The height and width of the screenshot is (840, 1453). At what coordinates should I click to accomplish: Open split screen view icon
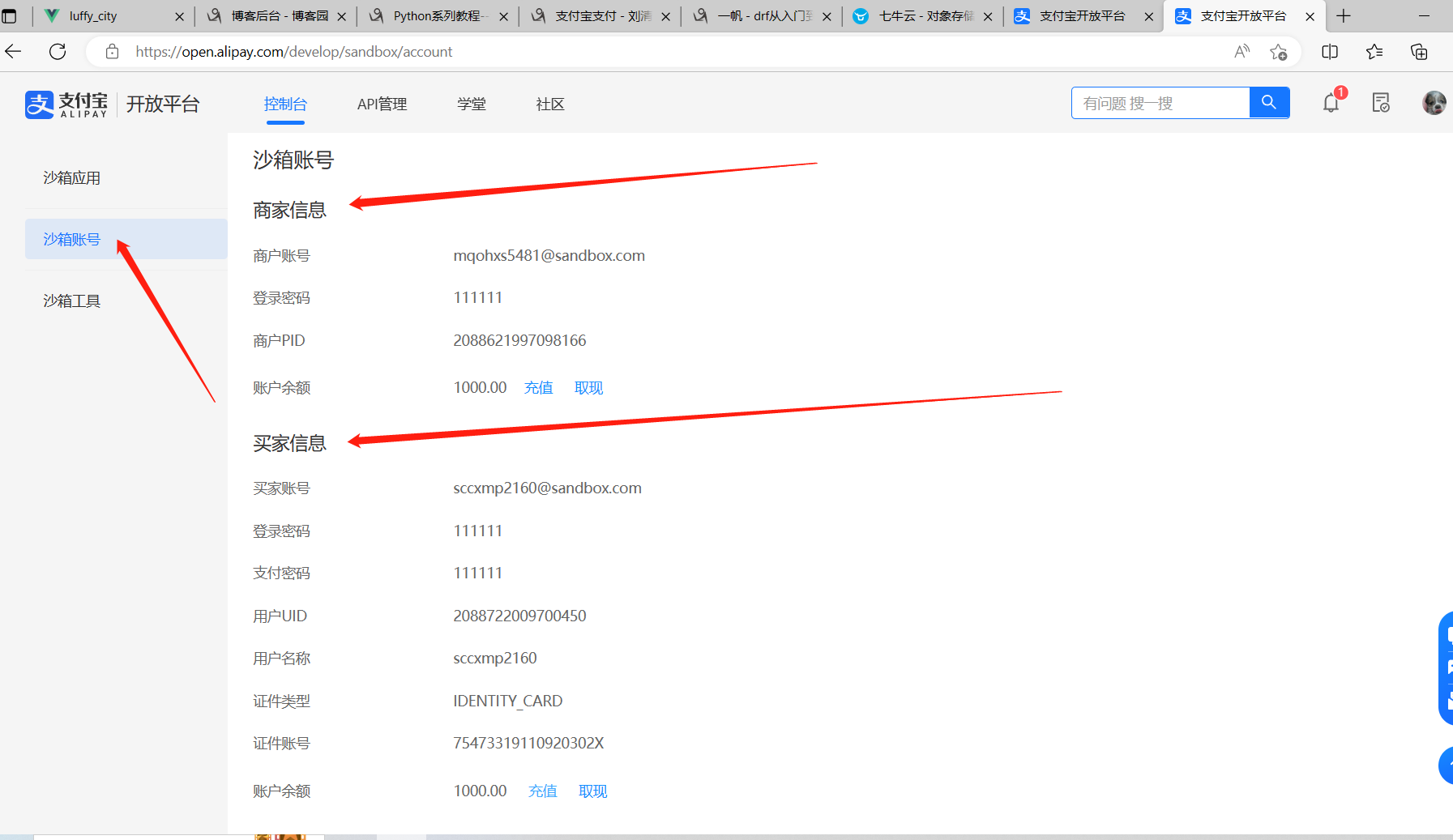pyautogui.click(x=1330, y=52)
